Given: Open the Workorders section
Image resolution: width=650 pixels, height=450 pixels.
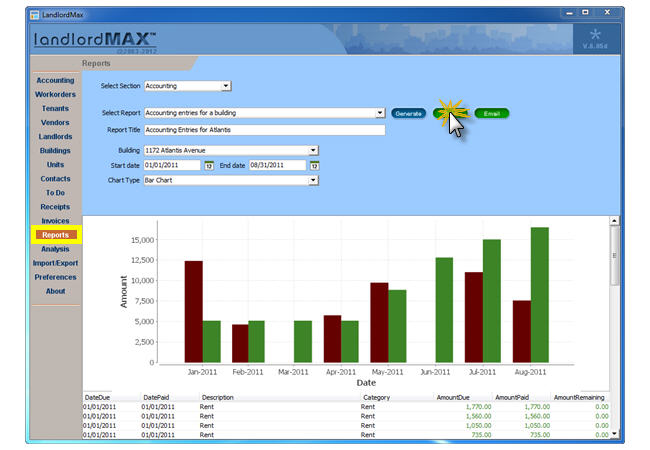Looking at the screenshot, I should click(x=55, y=94).
